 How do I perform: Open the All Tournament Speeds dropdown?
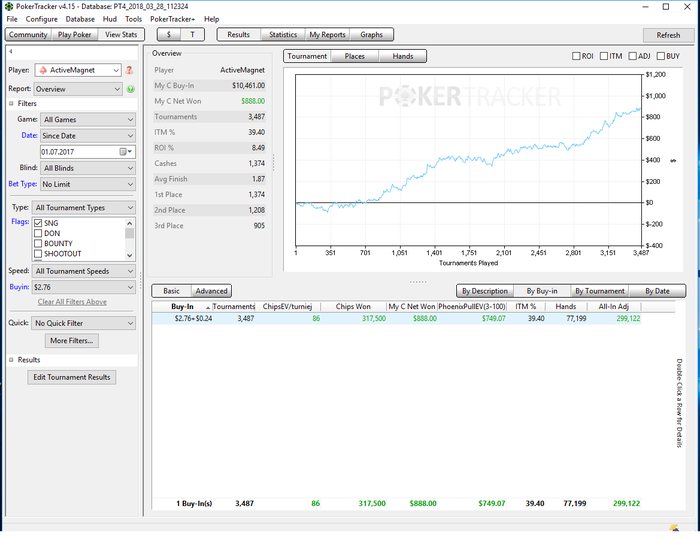coord(84,271)
